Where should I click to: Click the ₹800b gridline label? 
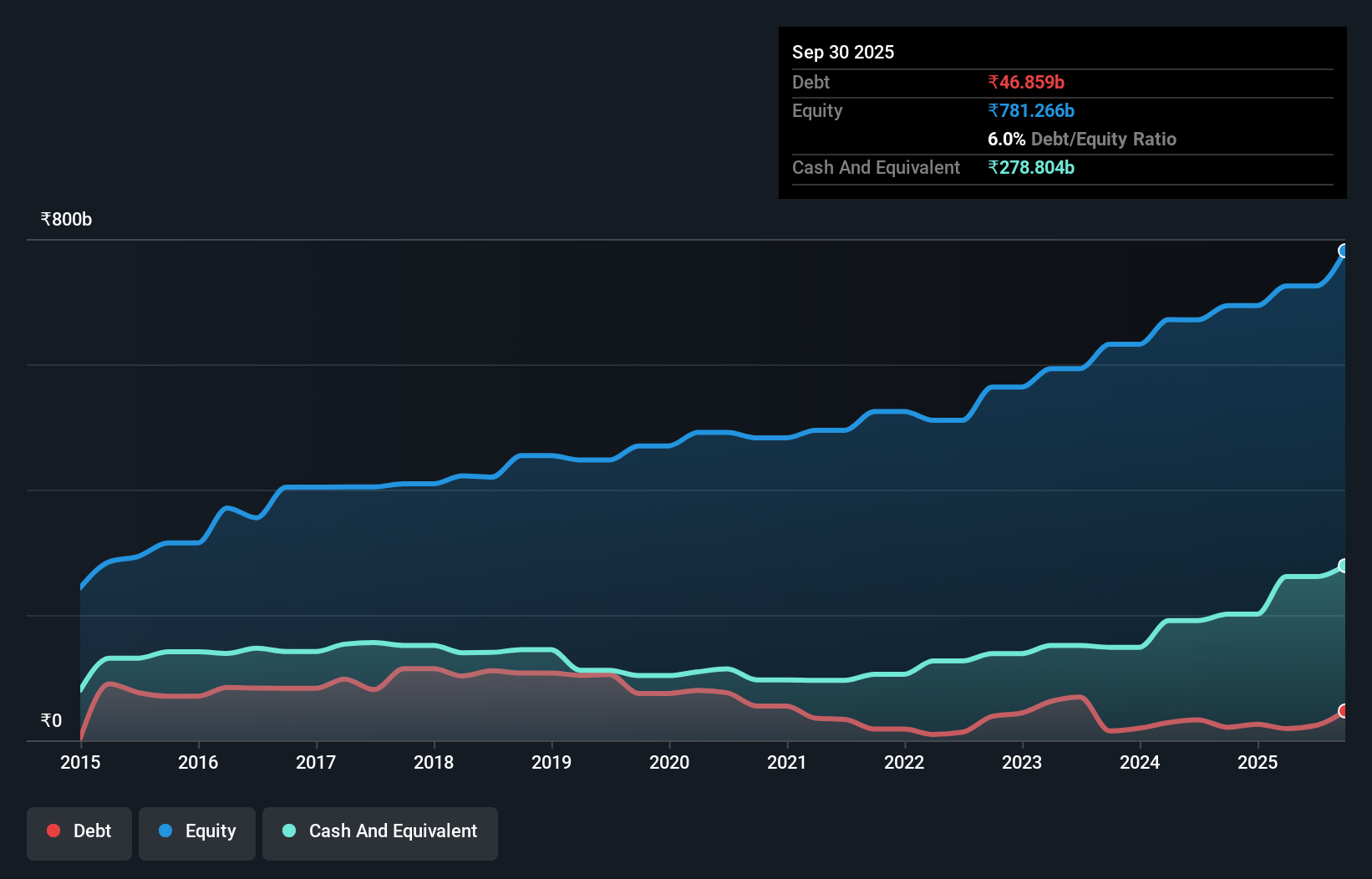click(x=65, y=219)
